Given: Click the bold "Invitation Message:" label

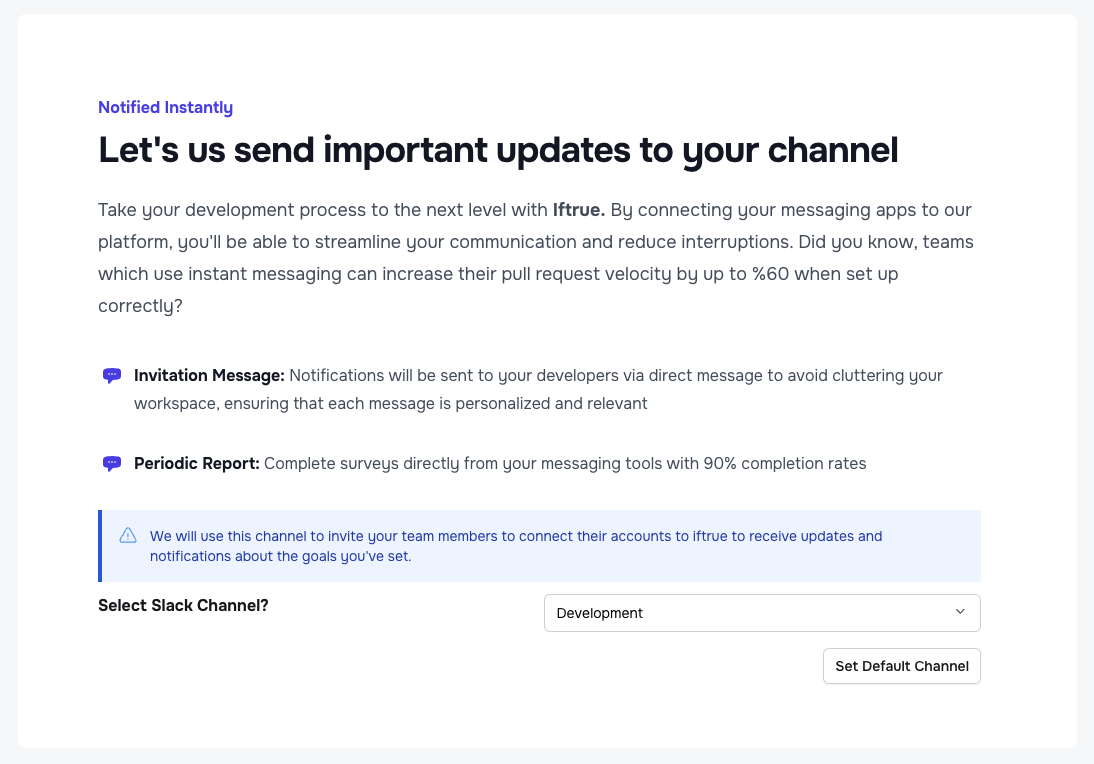Looking at the screenshot, I should coord(209,376).
